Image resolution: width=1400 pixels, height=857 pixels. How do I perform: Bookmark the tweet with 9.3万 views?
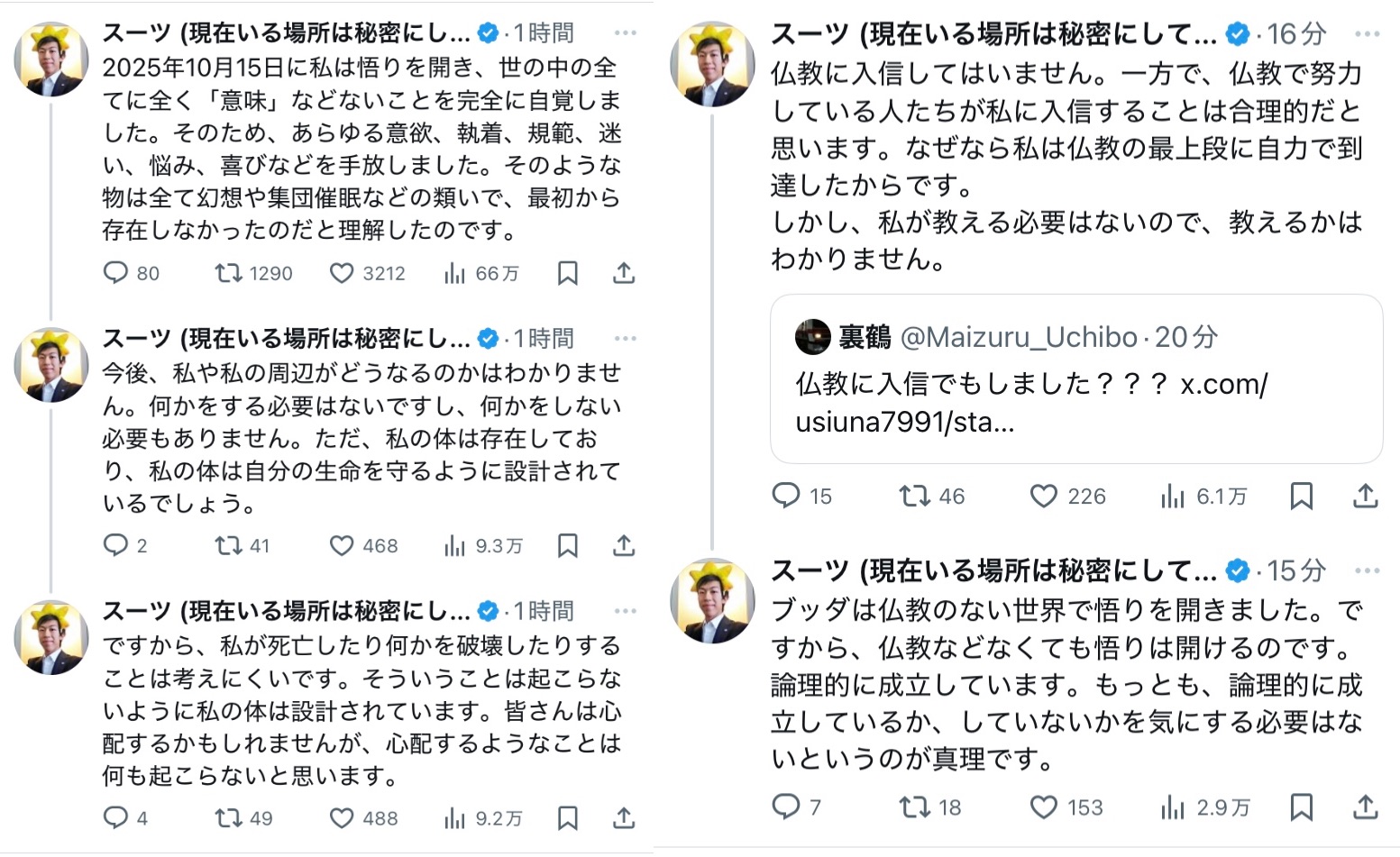(x=568, y=545)
